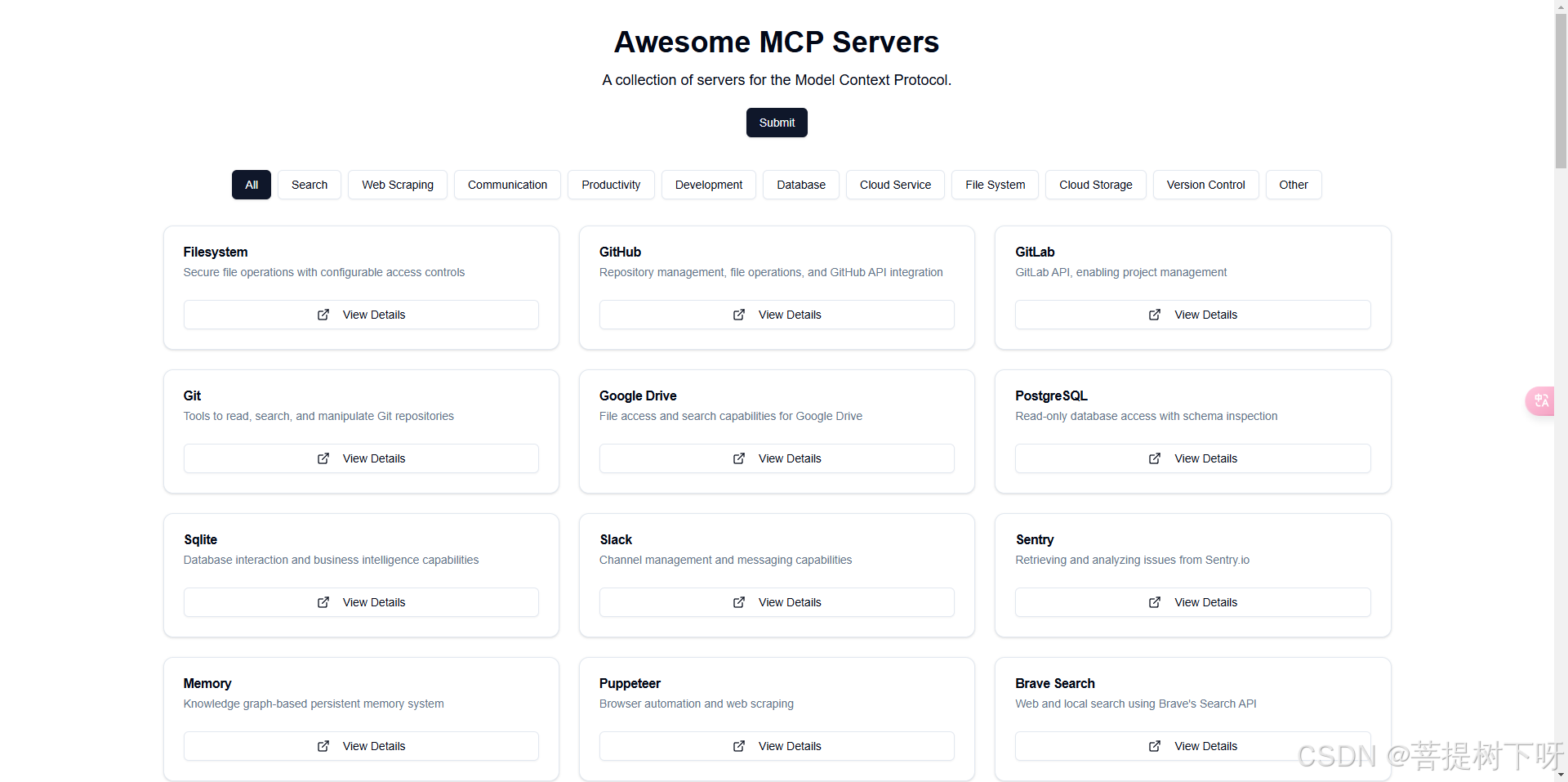Open Memory View Details button
1568x782 pixels.
pos(361,746)
